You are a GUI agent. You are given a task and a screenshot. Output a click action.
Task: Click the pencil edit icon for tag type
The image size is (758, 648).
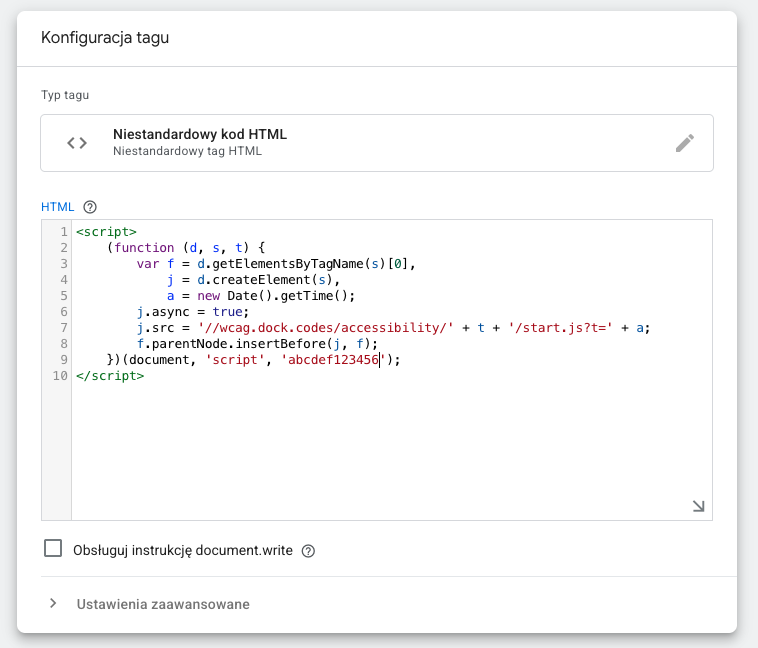(x=685, y=143)
